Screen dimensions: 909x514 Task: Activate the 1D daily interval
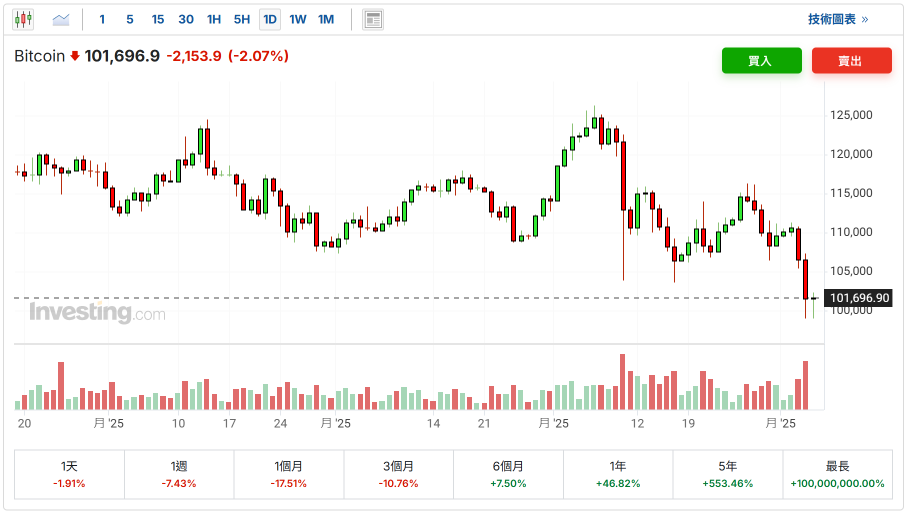270,19
